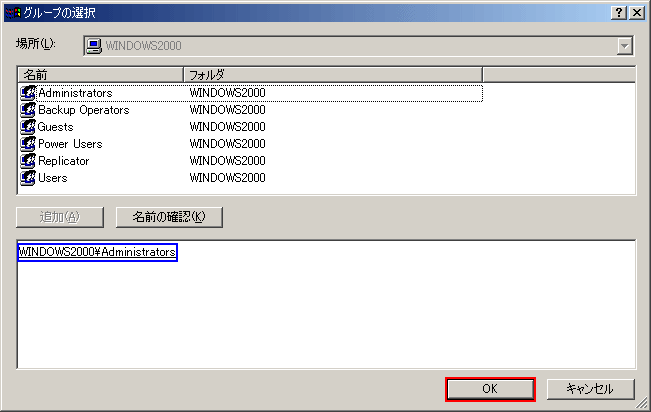Click the 追加(A) button

[60, 217]
